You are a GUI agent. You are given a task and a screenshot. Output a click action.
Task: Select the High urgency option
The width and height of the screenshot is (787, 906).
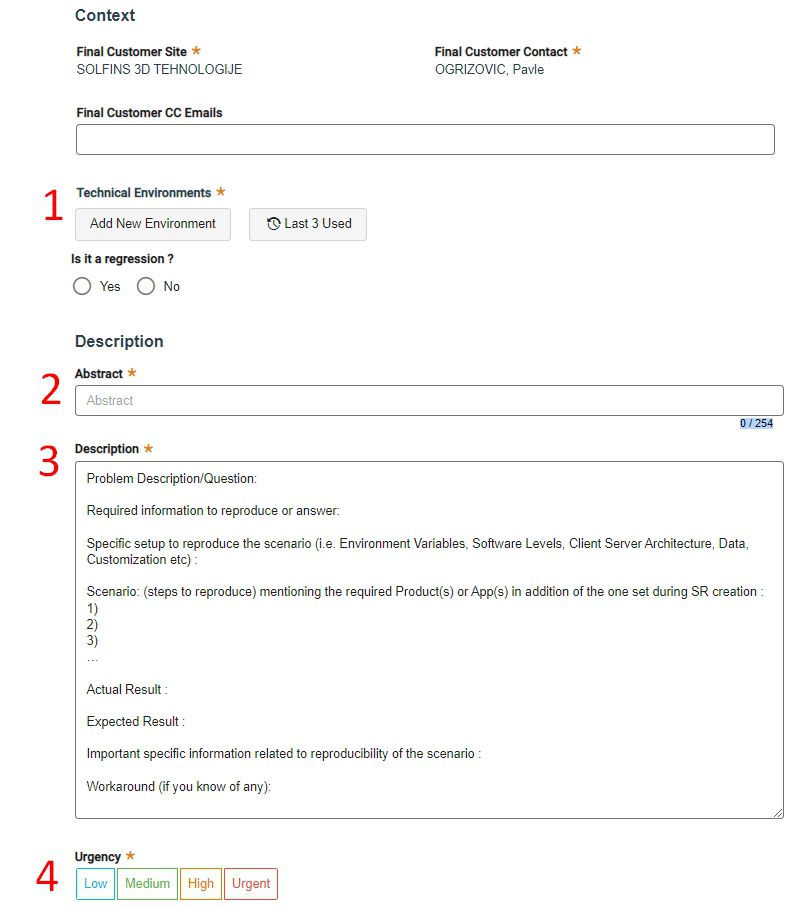[x=200, y=884]
